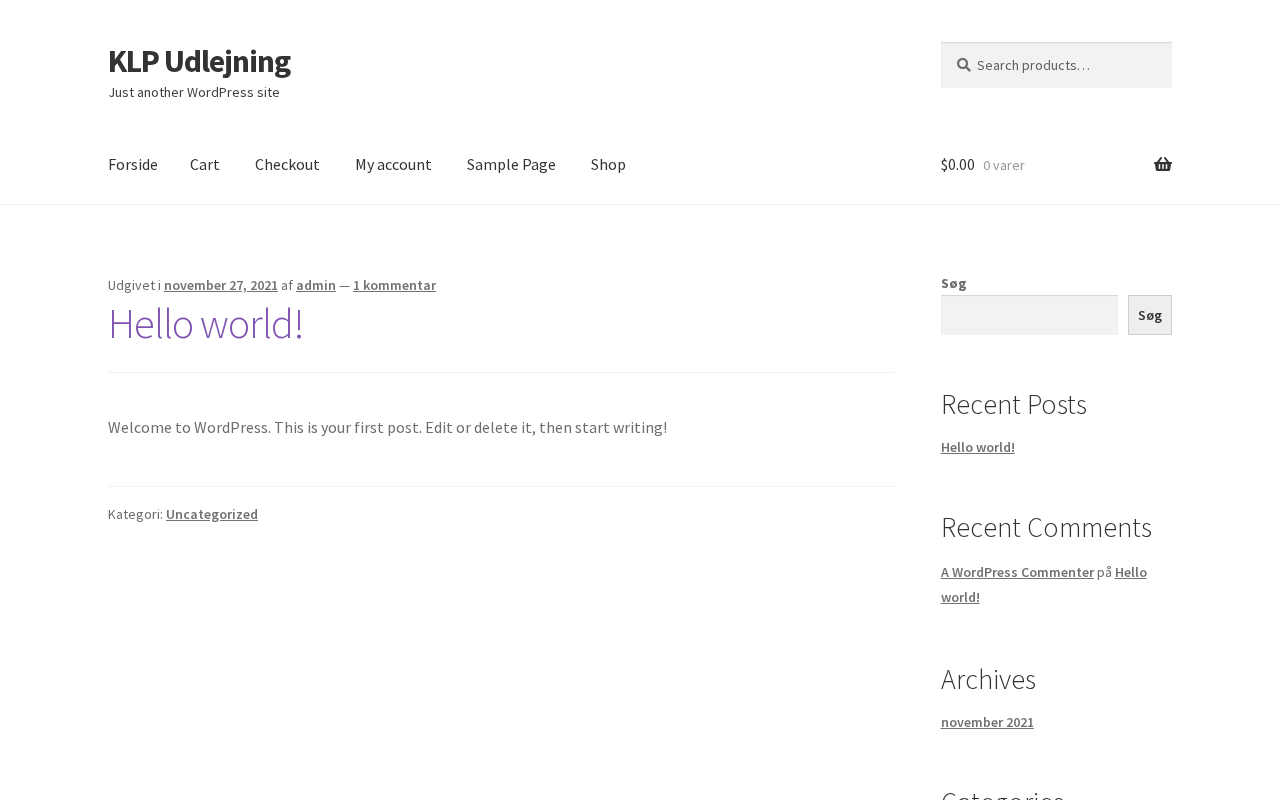Image resolution: width=1280 pixels, height=800 pixels.
Task: Open the november 2021 archive link
Action: click(987, 722)
